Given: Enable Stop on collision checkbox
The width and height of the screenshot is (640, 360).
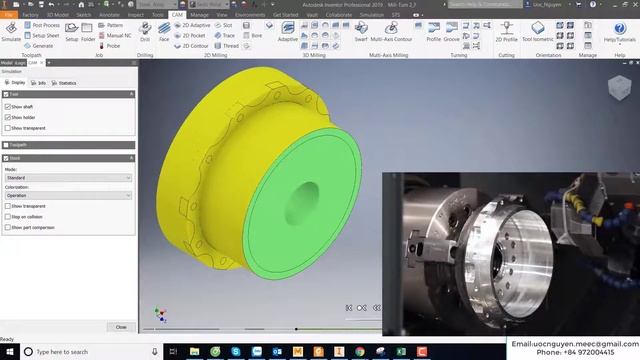Looking at the screenshot, I should [7, 217].
